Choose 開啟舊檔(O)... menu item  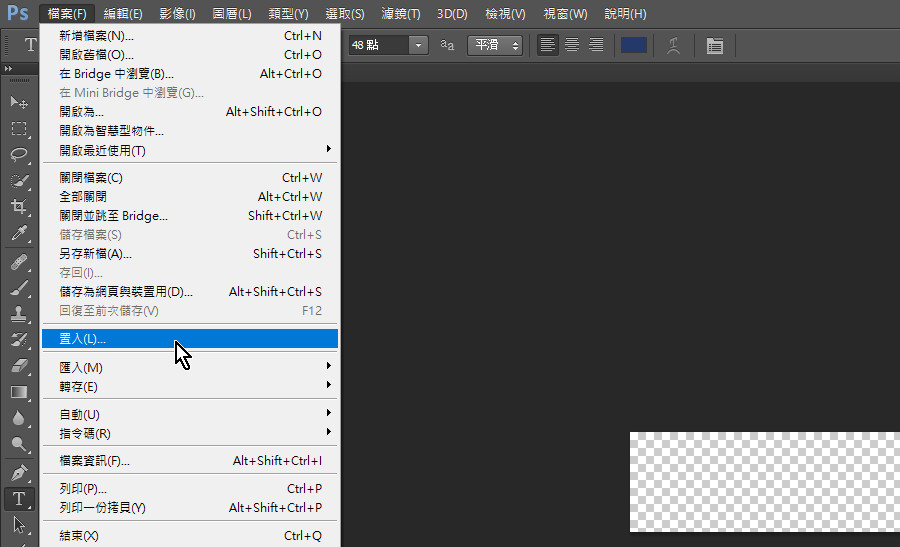(190, 55)
